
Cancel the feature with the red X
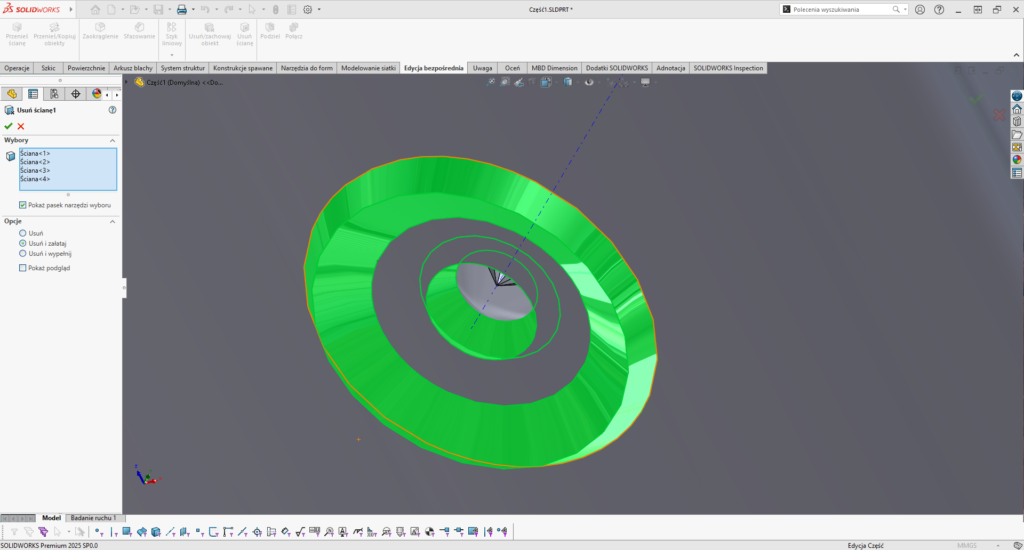coord(21,126)
